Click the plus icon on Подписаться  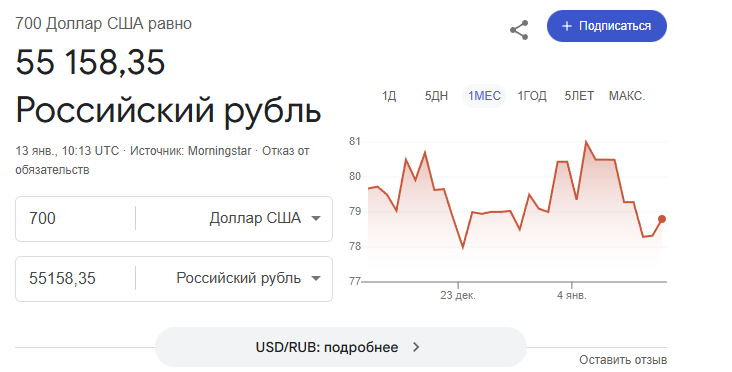(566, 26)
